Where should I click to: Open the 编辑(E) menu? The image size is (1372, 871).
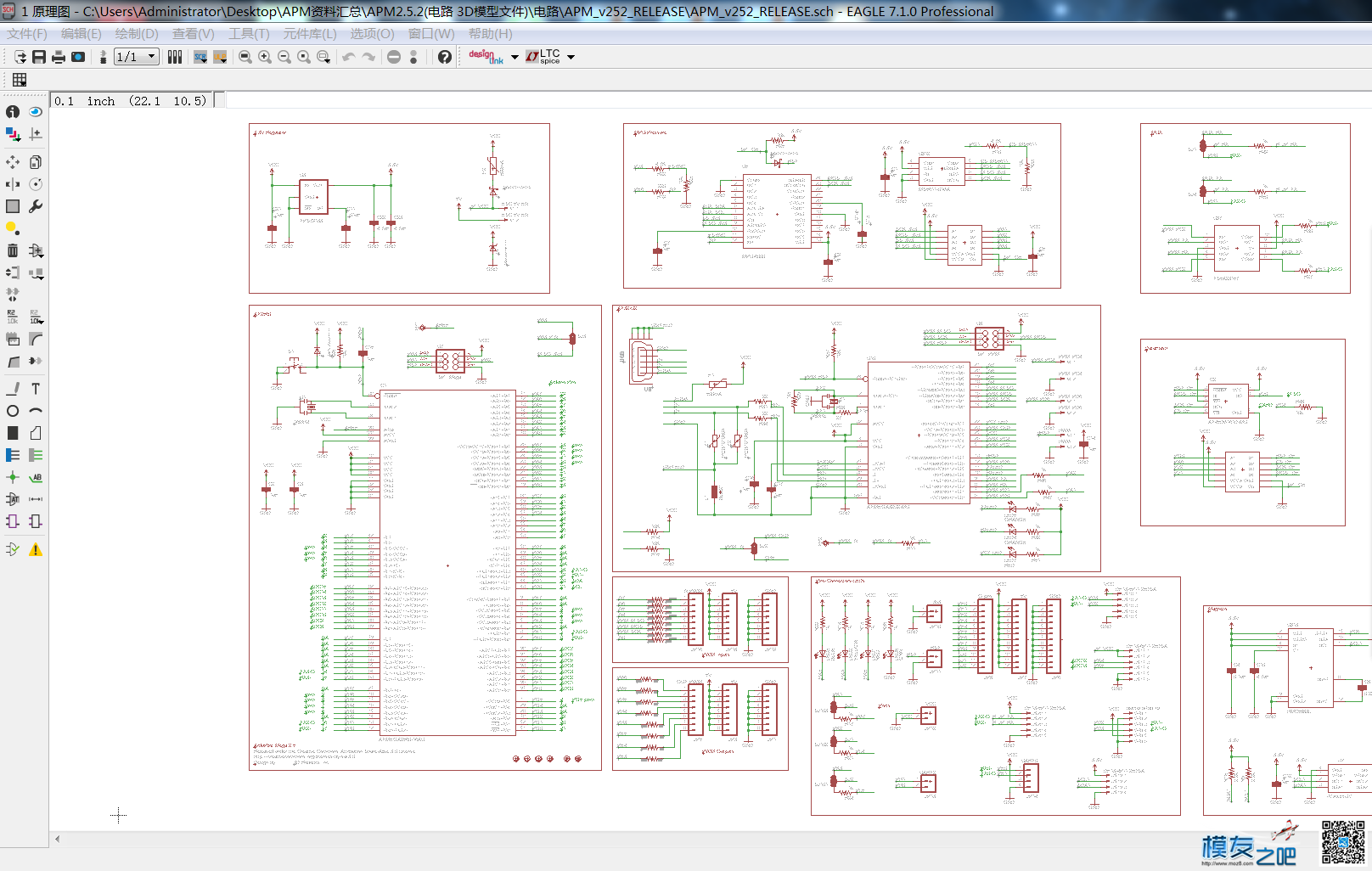[81, 34]
